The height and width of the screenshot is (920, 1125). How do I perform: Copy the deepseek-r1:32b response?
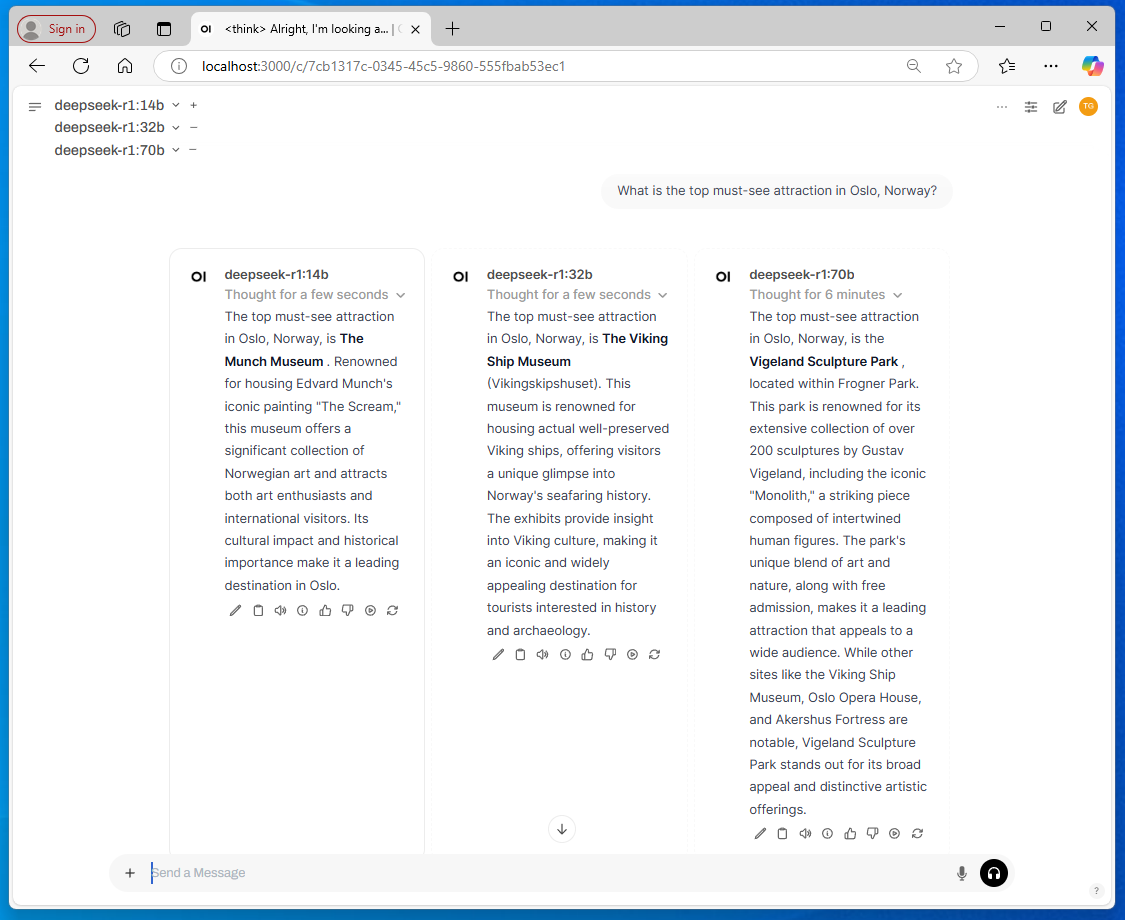[x=520, y=655]
